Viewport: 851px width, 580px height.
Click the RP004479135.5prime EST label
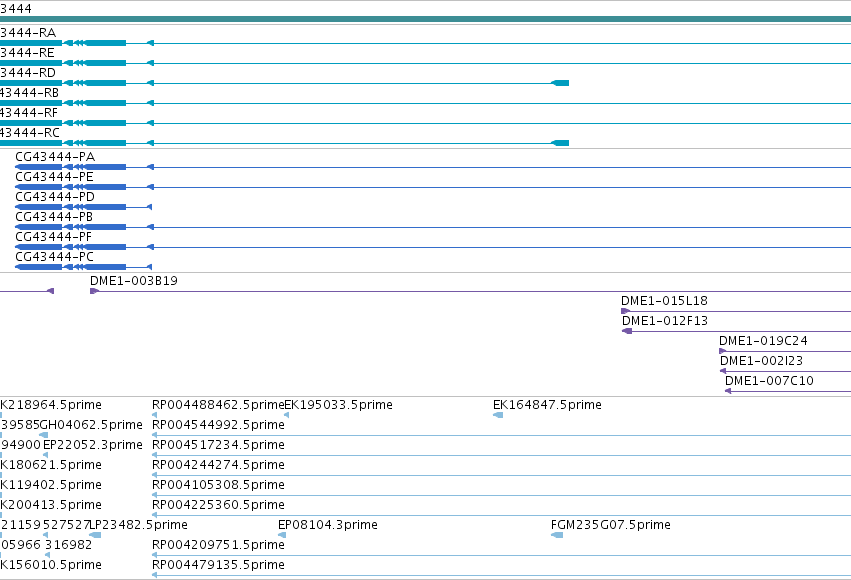[218, 566]
